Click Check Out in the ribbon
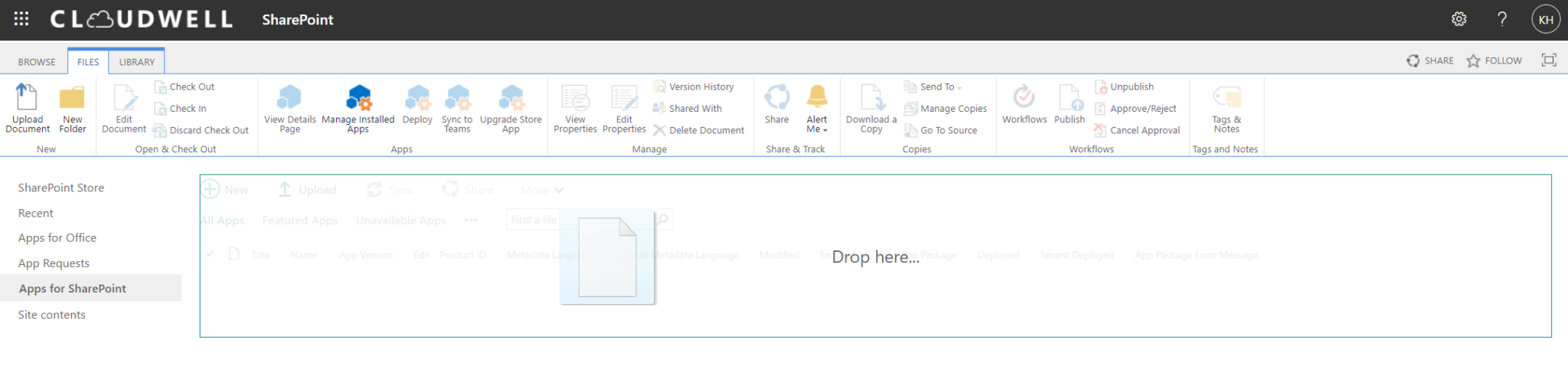Image resolution: width=1568 pixels, height=376 pixels. tap(185, 87)
